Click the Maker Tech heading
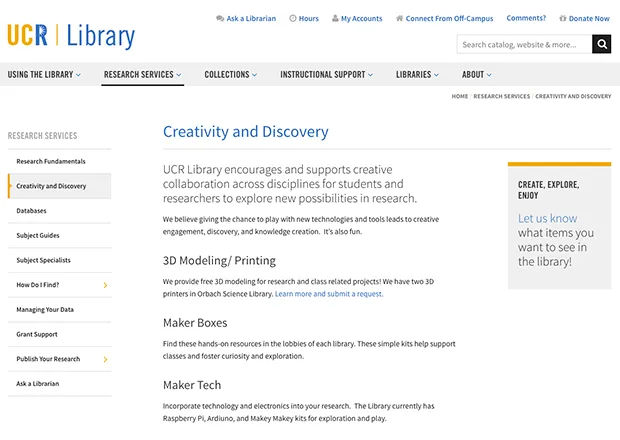Viewport: 620px width, 440px height. [192, 385]
